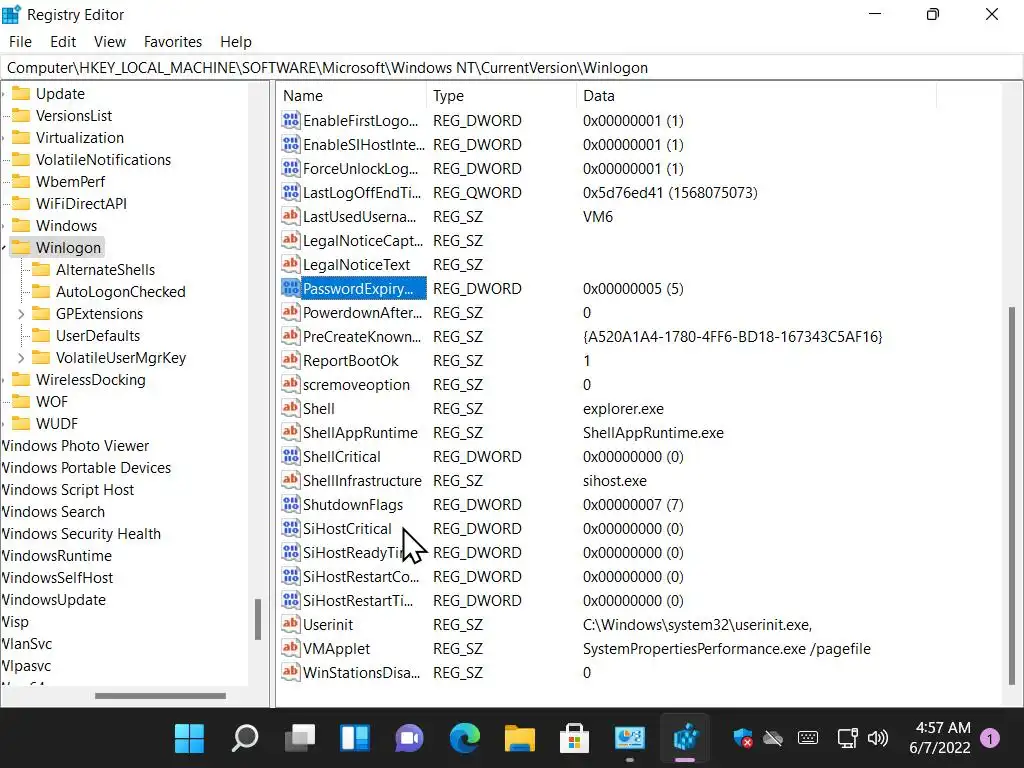Open the Windows Start menu
The height and width of the screenshot is (768, 1024).
tap(189, 739)
